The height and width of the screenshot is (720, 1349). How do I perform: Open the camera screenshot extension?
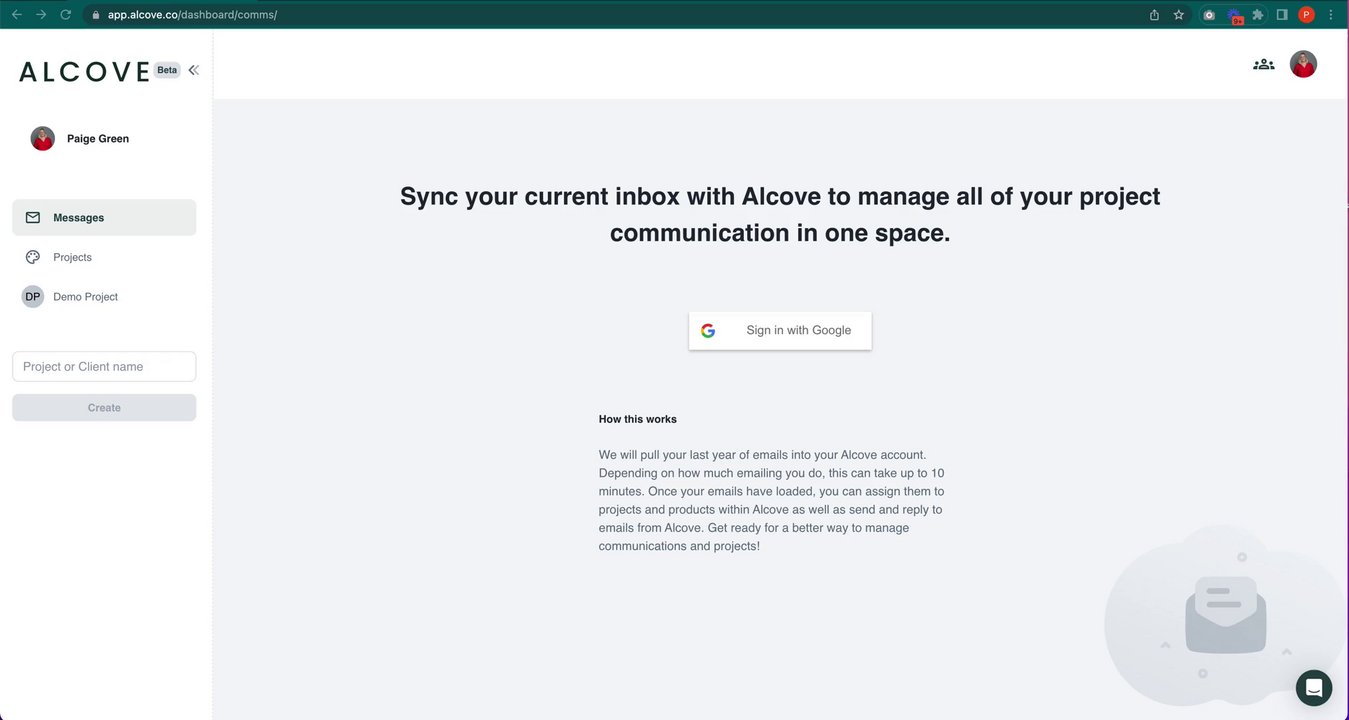coord(1209,15)
